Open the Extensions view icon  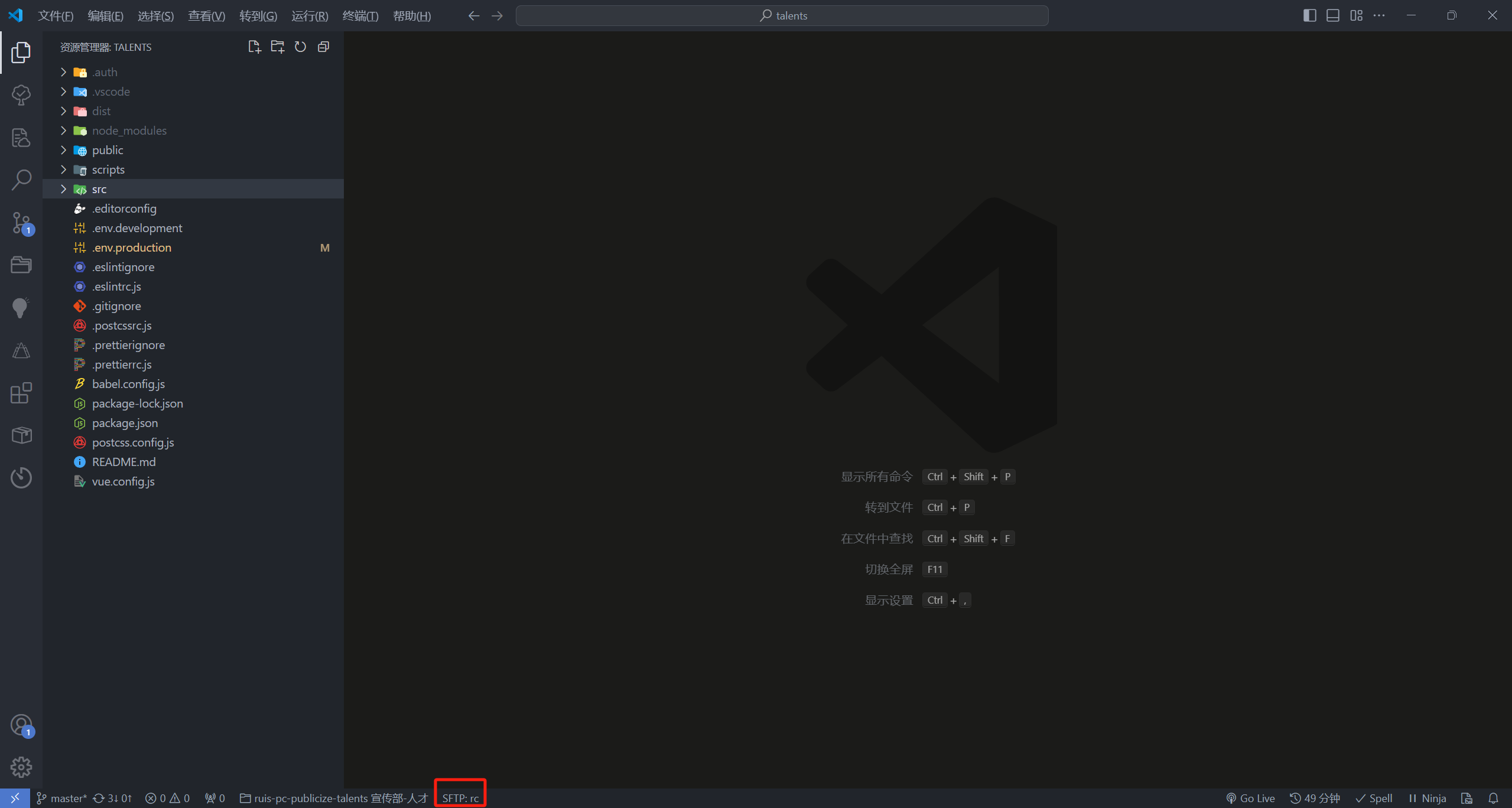click(x=21, y=393)
